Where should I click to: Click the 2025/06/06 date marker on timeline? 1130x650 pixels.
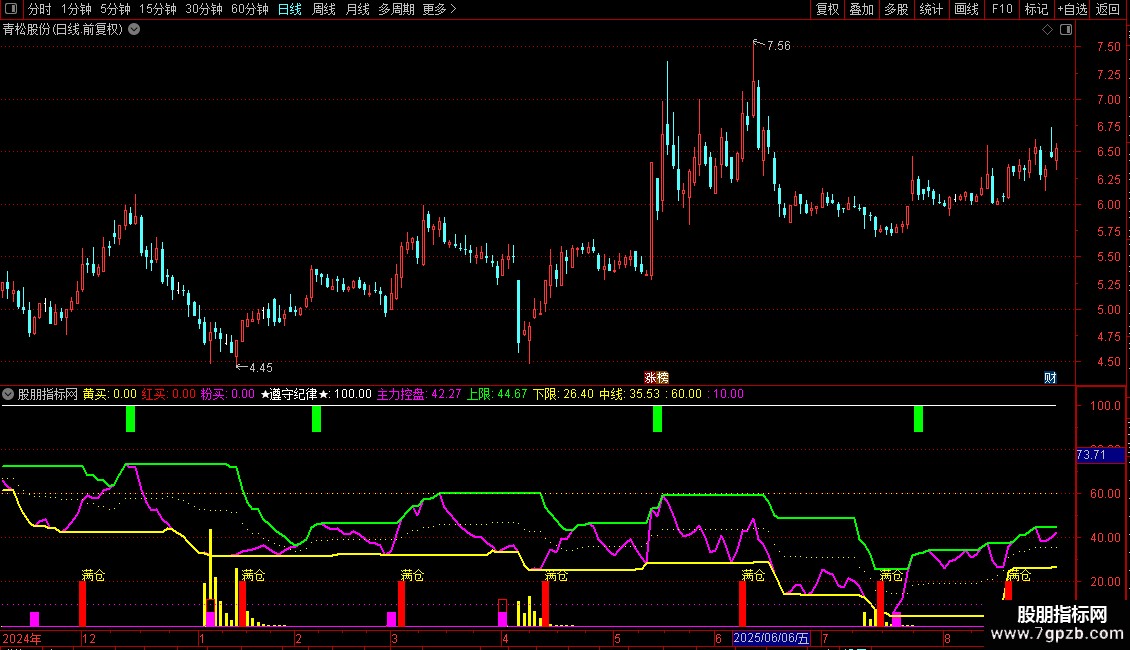click(772, 638)
